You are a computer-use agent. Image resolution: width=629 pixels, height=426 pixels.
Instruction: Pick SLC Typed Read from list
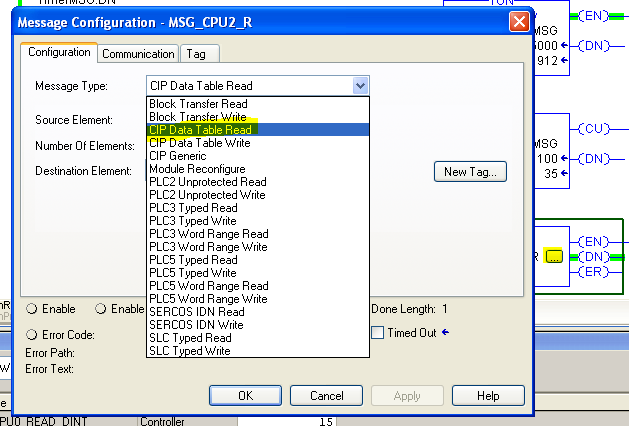(258, 338)
